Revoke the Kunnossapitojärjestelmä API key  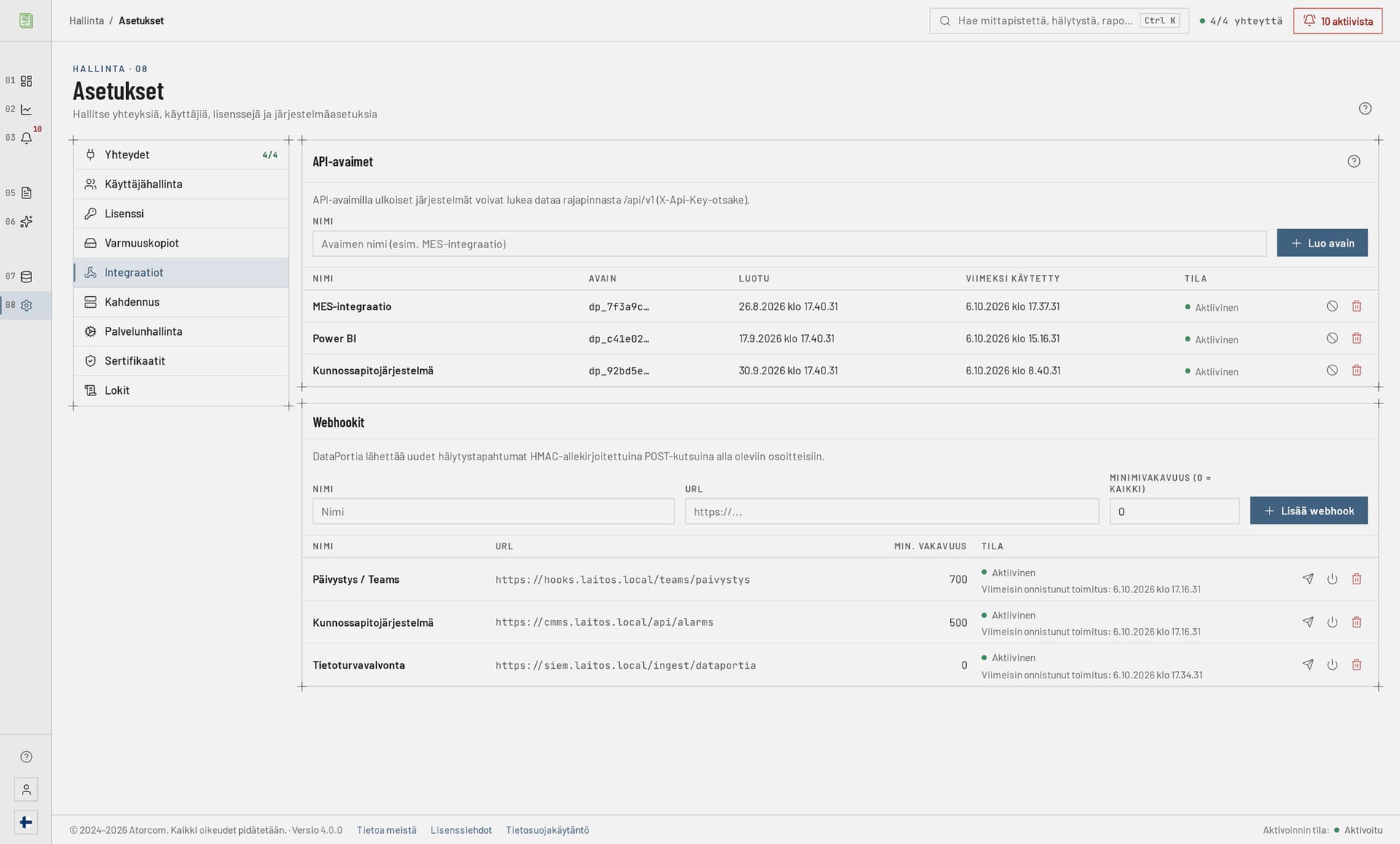[1332, 371]
